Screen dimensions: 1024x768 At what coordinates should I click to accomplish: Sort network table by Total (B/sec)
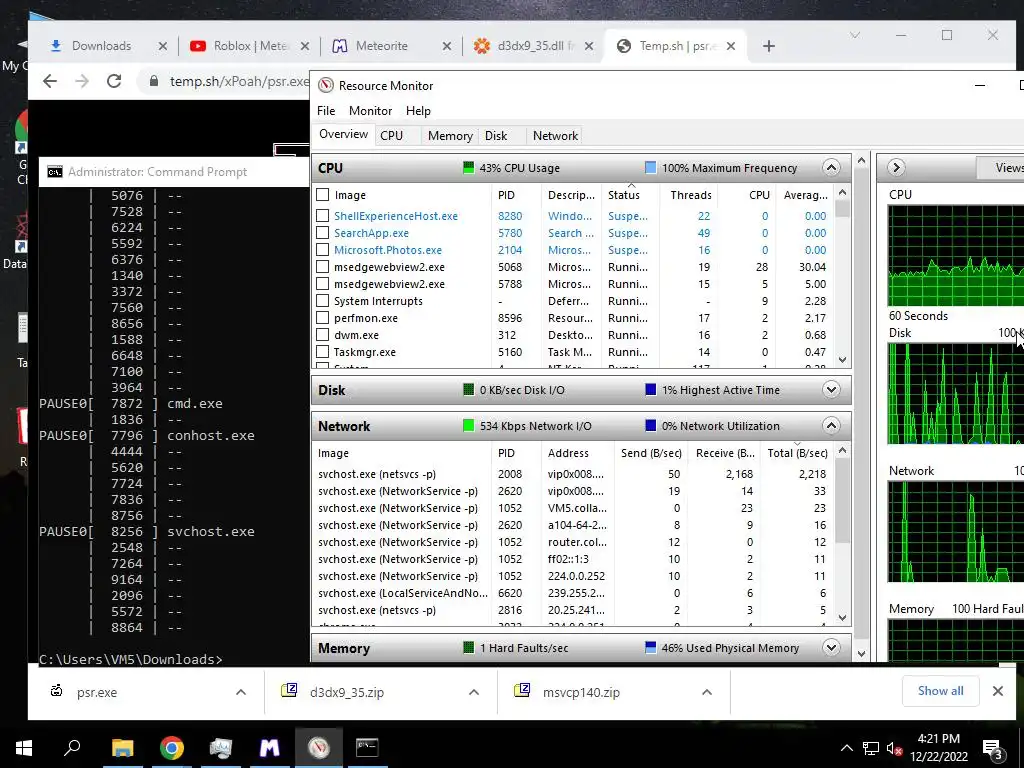pos(797,453)
